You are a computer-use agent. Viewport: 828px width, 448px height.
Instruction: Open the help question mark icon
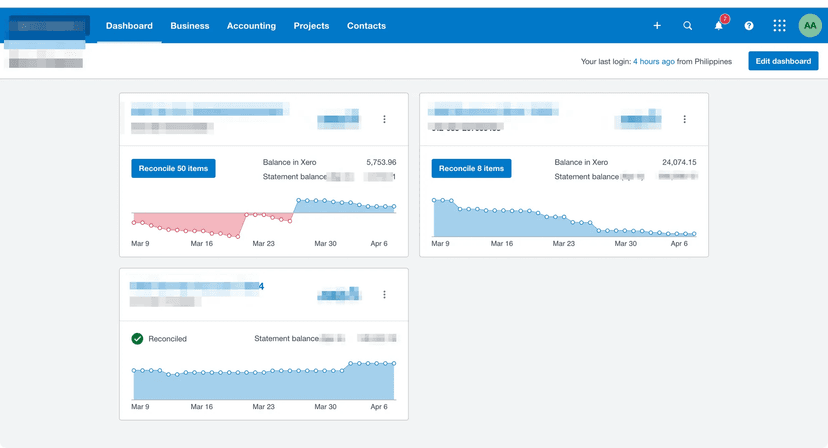point(749,26)
